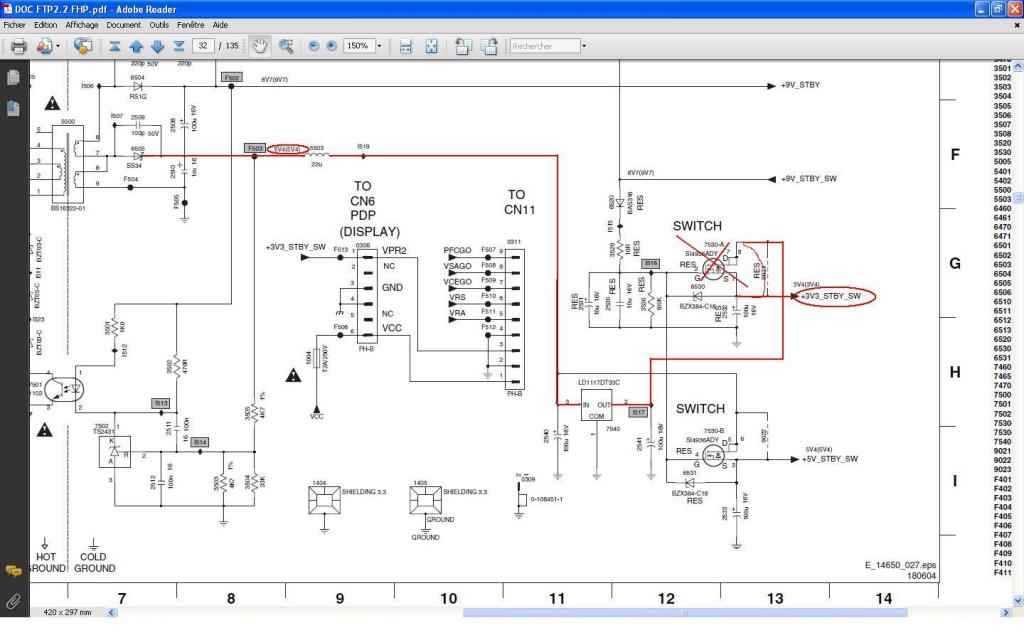Screen dimensions: 1024x640
Task: Click the +9V_STBY_SW label on the schematic
Action: click(x=809, y=179)
